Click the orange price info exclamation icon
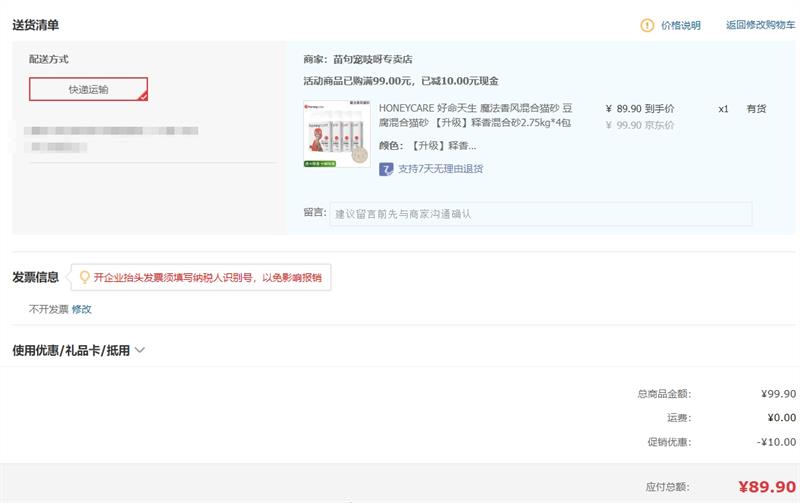Image resolution: width=800 pixels, height=503 pixels. (x=647, y=25)
